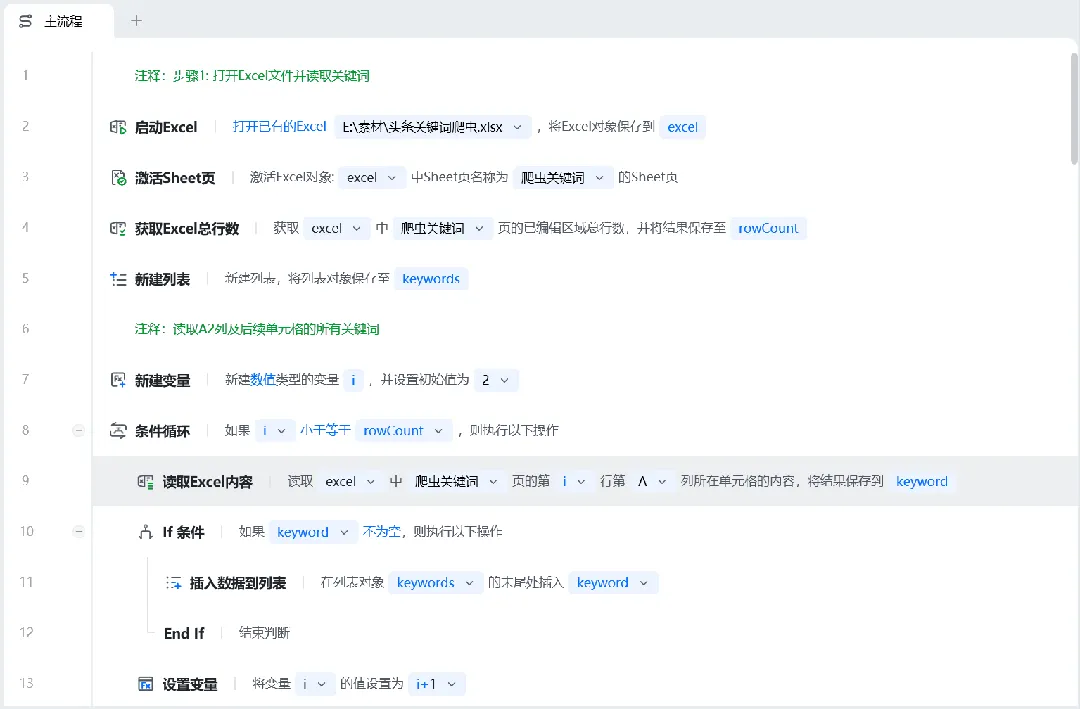The image size is (1080, 709).
Task: Select the End If row
Action: click(585, 633)
